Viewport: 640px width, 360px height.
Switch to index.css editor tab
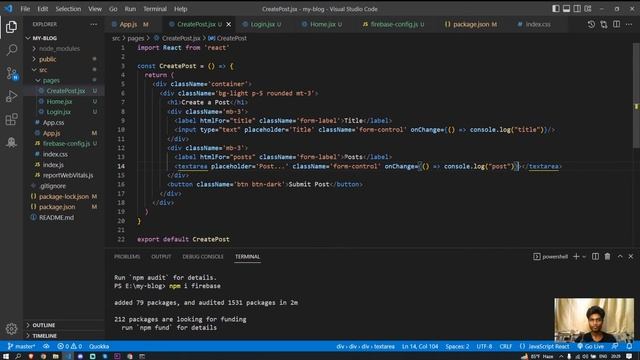point(538,24)
